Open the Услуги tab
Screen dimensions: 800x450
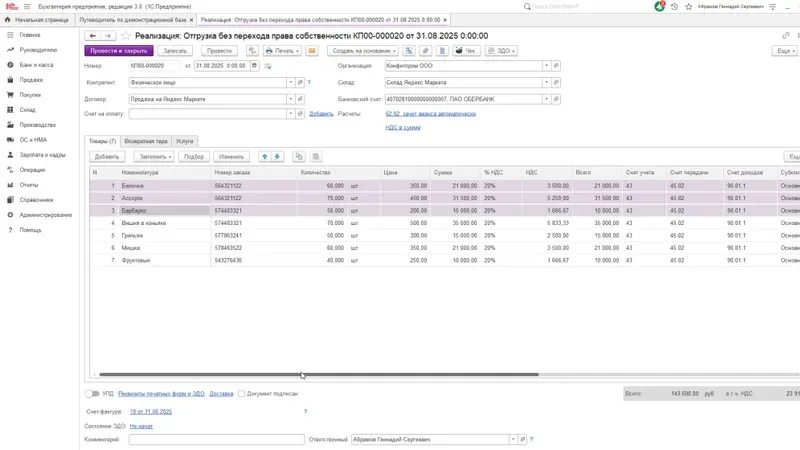pyautogui.click(x=184, y=141)
